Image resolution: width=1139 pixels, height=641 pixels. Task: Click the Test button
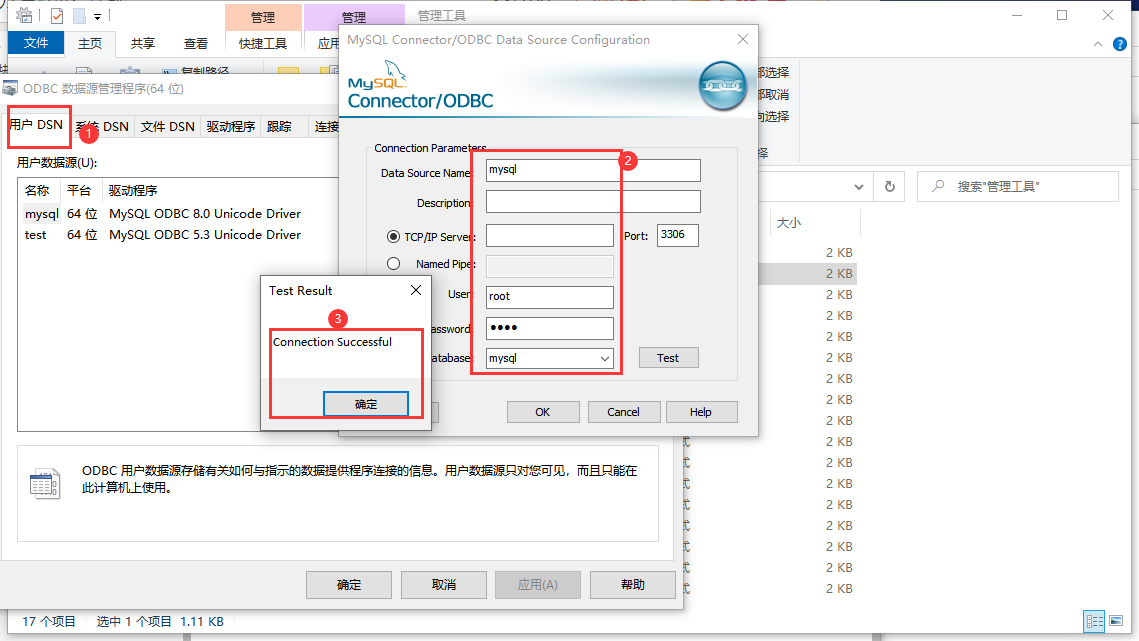pyautogui.click(x=668, y=357)
